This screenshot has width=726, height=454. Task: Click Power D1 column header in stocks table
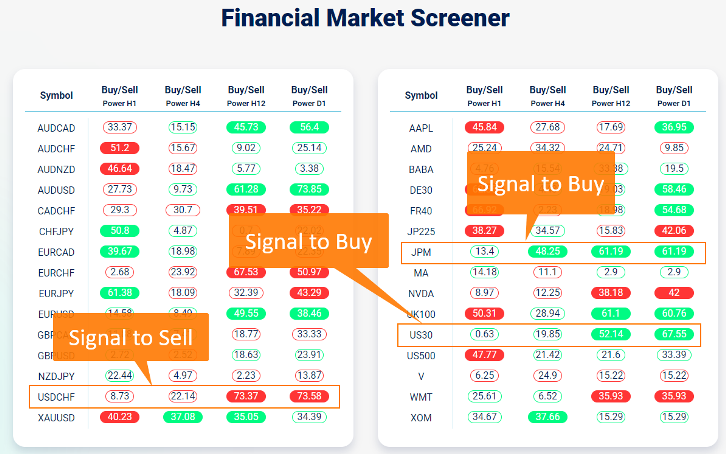[x=675, y=96]
